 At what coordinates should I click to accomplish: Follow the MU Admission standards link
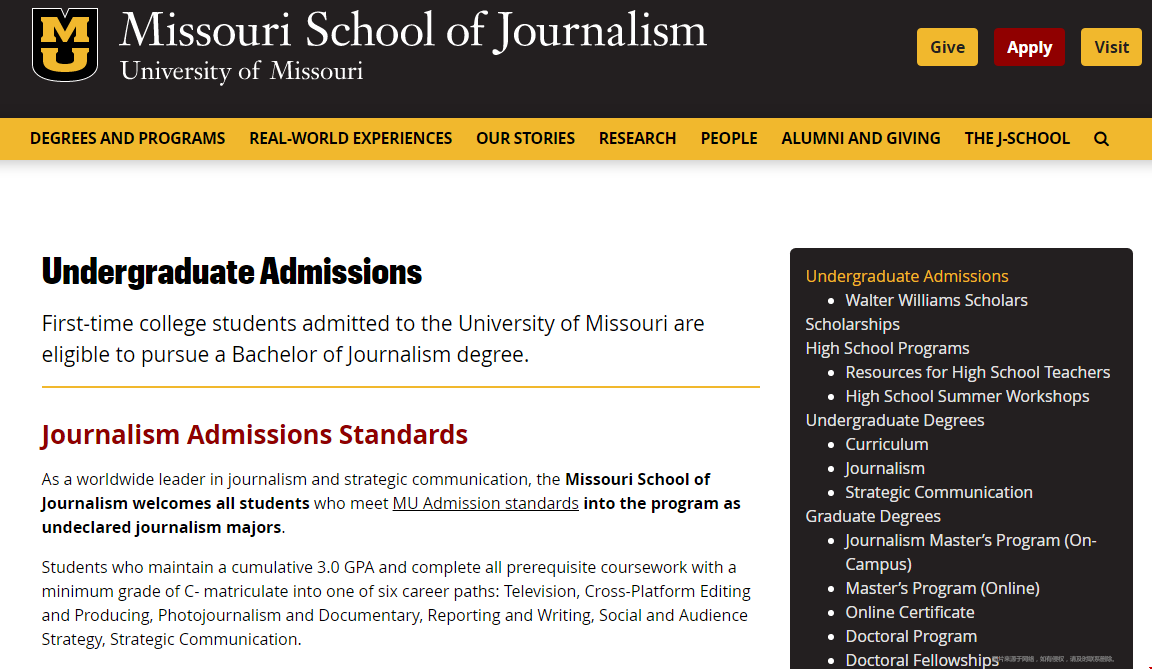coord(485,503)
